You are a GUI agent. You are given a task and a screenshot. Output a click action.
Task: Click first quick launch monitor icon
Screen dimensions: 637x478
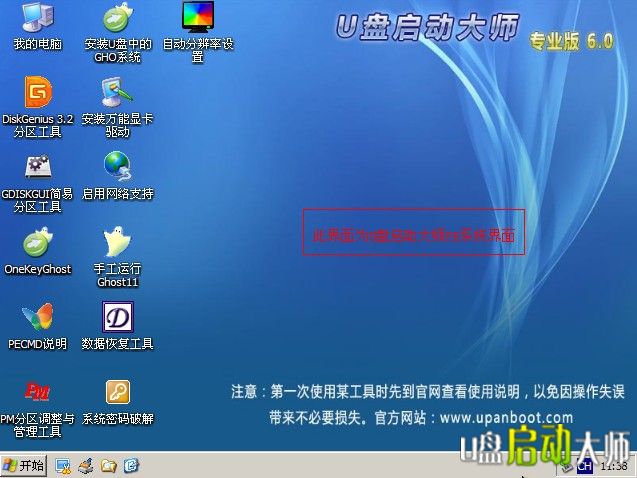(63, 466)
